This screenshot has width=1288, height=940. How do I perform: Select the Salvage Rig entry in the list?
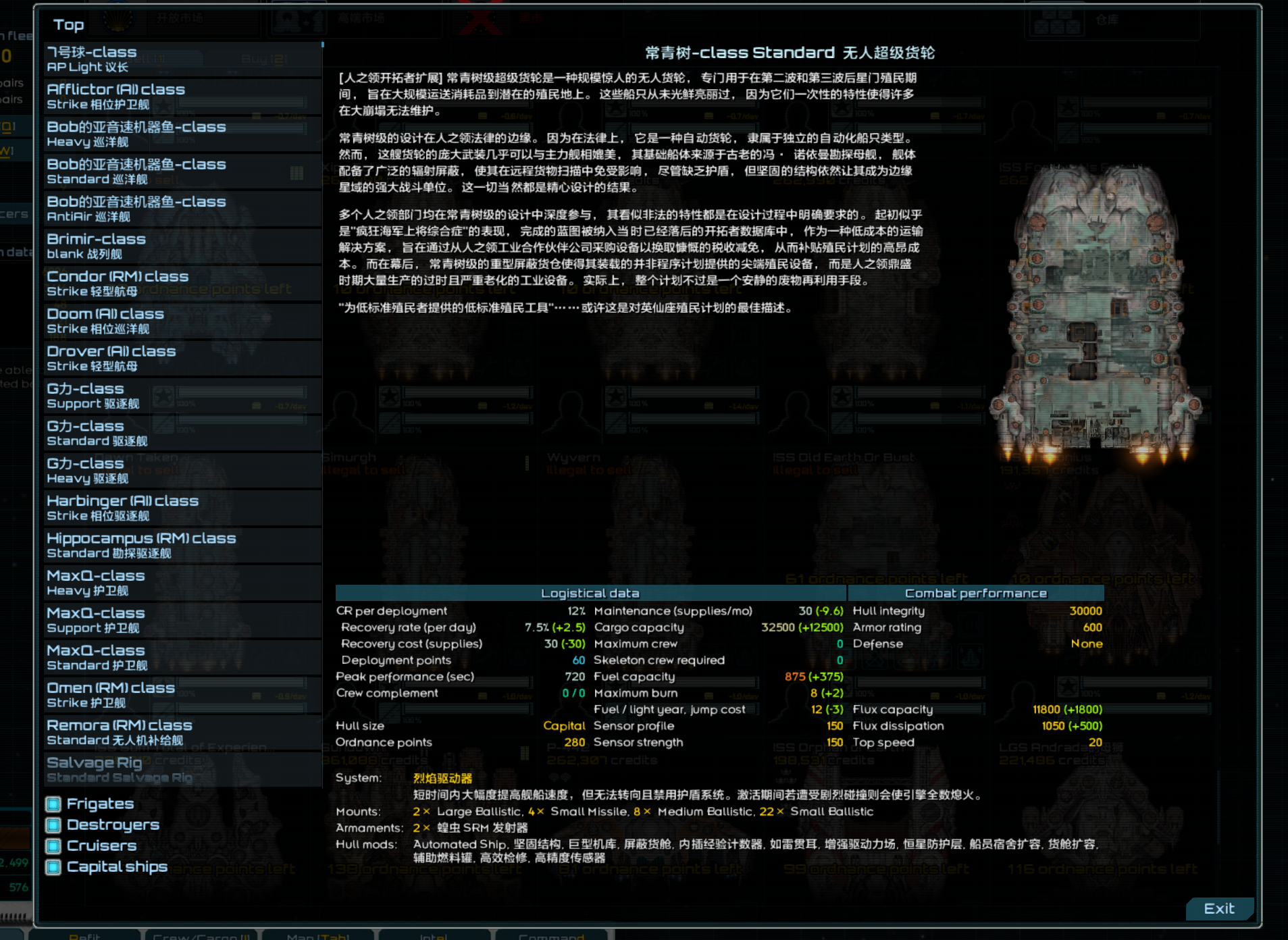tap(182, 769)
